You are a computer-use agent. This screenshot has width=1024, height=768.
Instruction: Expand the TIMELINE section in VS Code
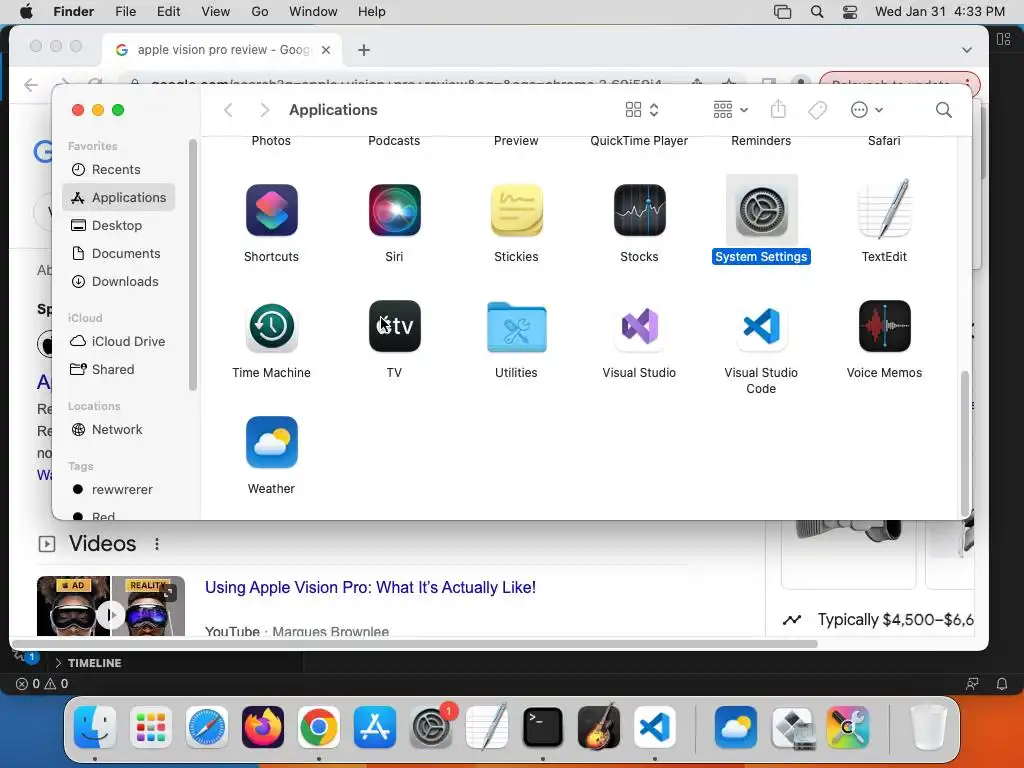(x=88, y=663)
